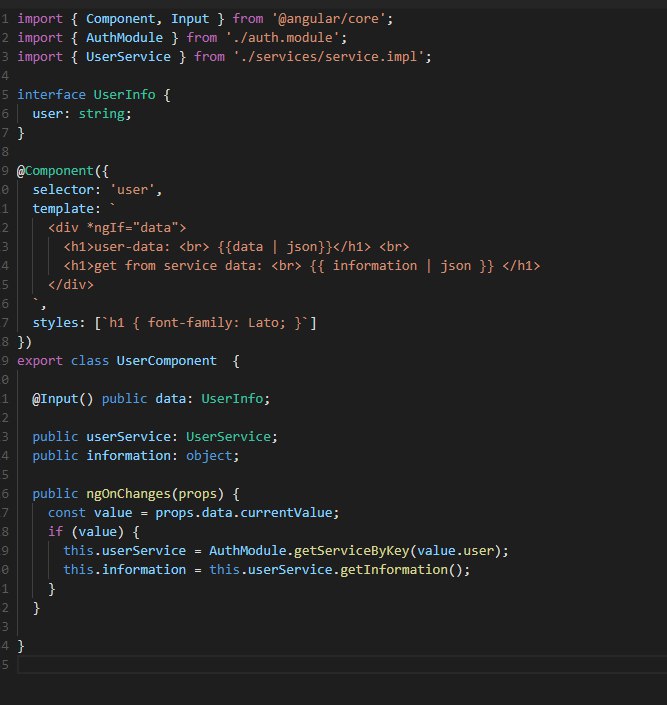Click 'props' in the ngOnChanges(props) parameter list
The width and height of the screenshot is (667, 705).
[x=197, y=494]
